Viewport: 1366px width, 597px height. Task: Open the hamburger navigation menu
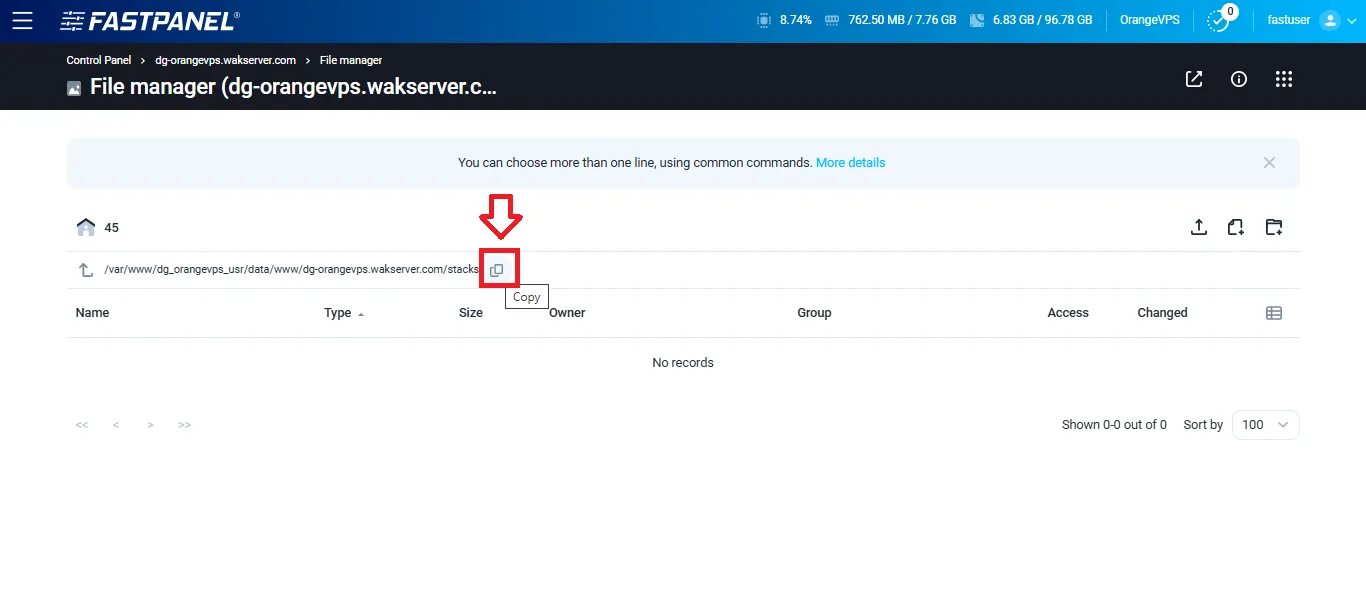[x=22, y=20]
